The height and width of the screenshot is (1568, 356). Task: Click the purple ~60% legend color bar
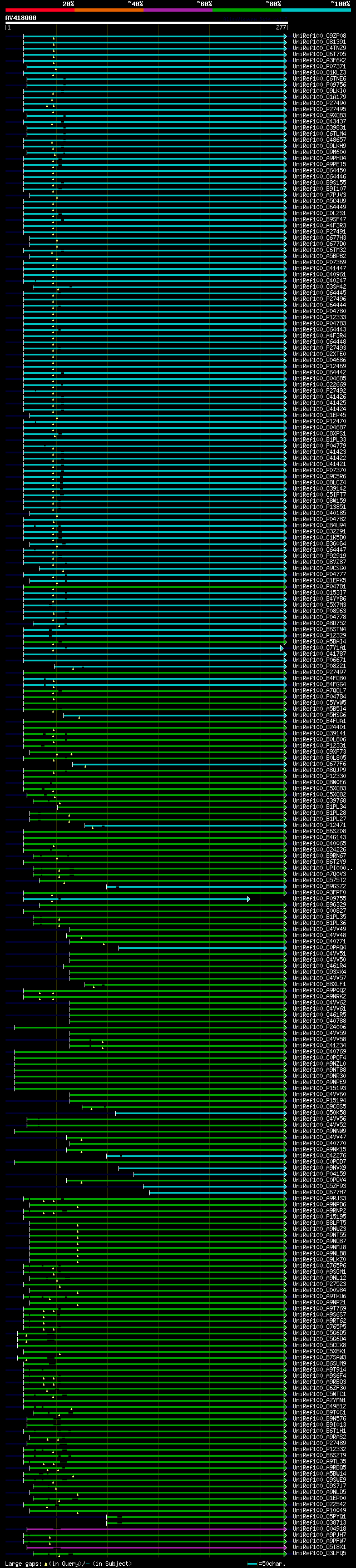click(177, 10)
